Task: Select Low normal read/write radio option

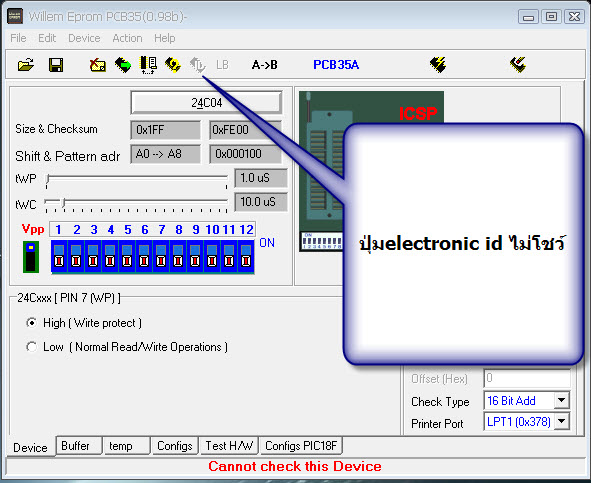Action: [32, 347]
